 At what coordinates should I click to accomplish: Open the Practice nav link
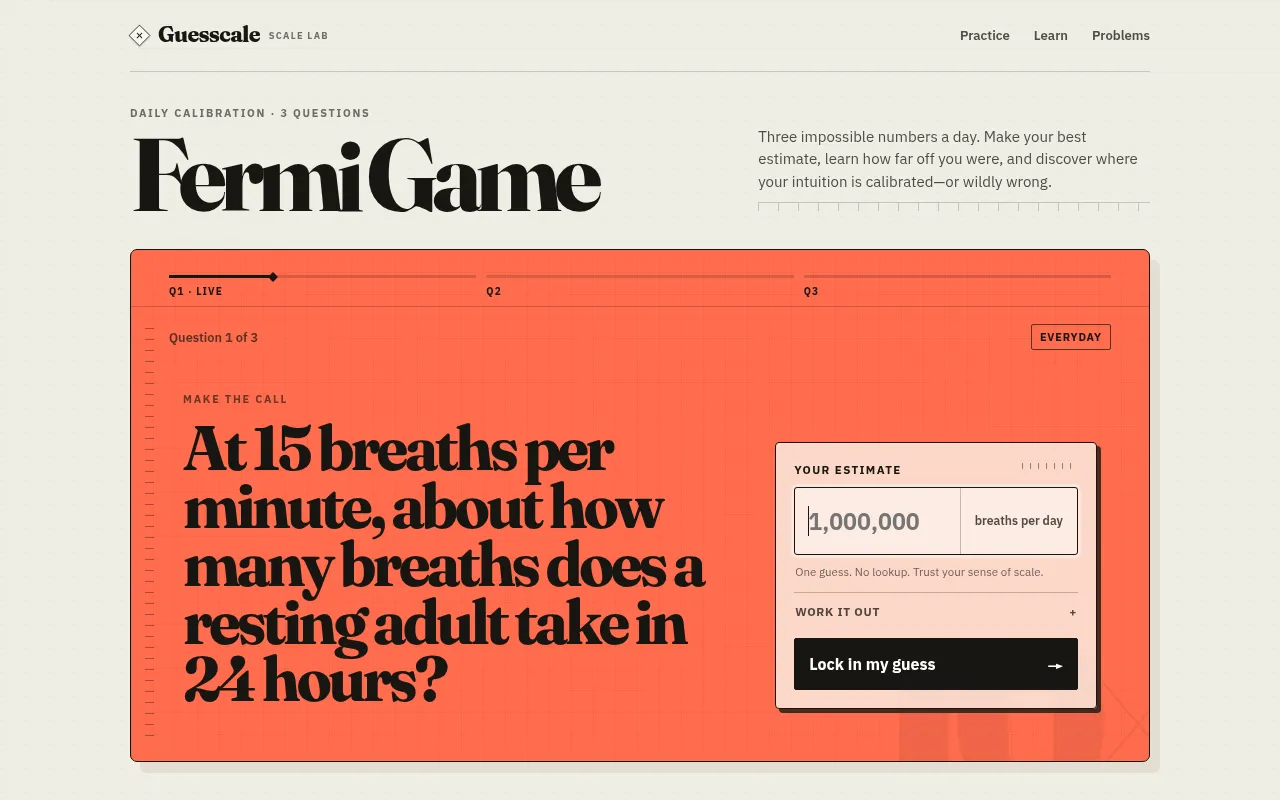coord(985,35)
